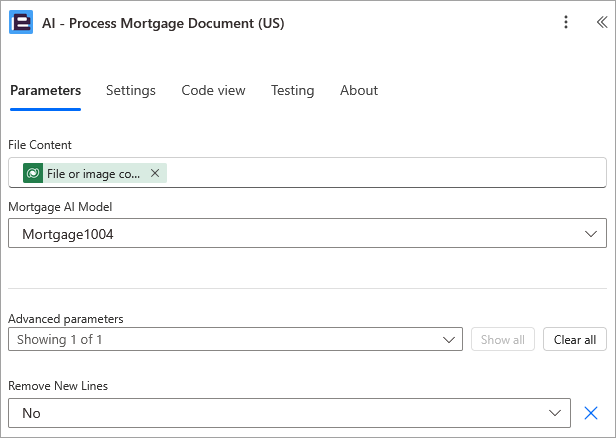Screen dimensions: 616x438
Task: Click the green Dataverse icon in file token
Action: pos(33,173)
